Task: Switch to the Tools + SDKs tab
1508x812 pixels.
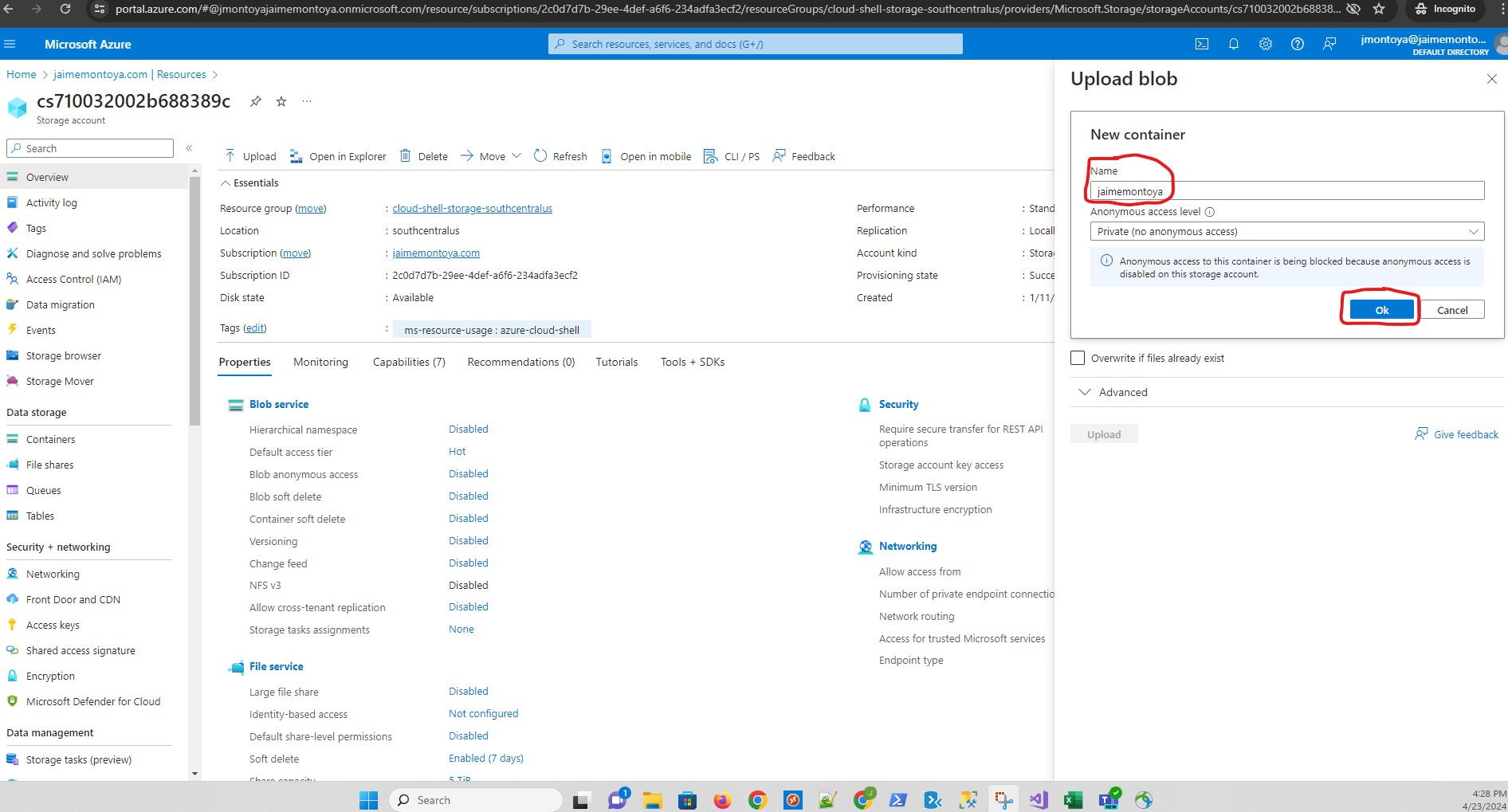Action: [693, 362]
